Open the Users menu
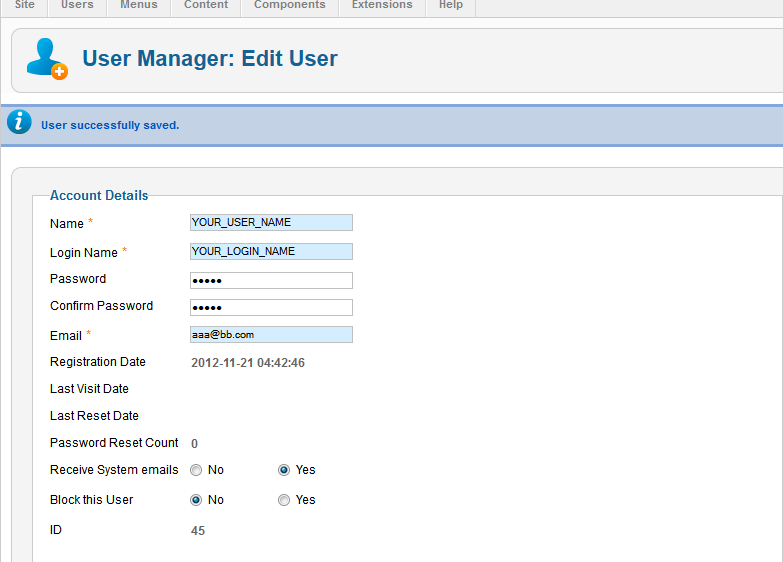The height and width of the screenshot is (562, 783). 77,6
